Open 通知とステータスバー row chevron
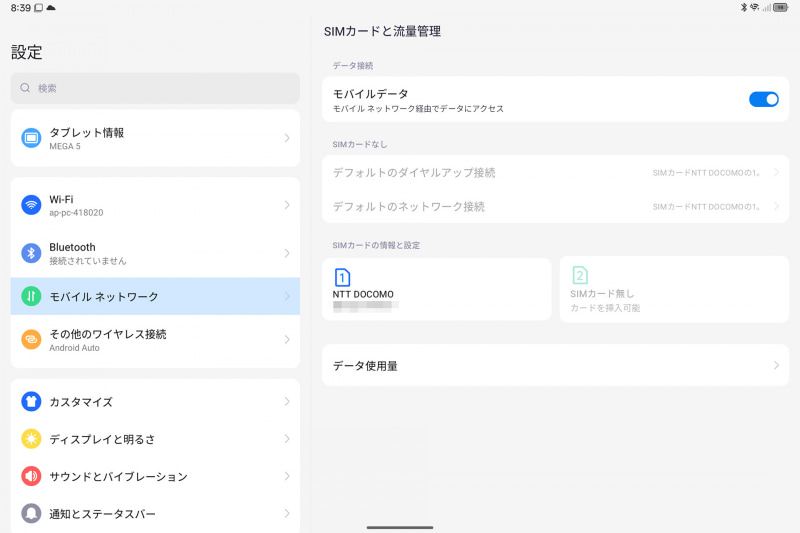The image size is (800, 533). coord(287,513)
